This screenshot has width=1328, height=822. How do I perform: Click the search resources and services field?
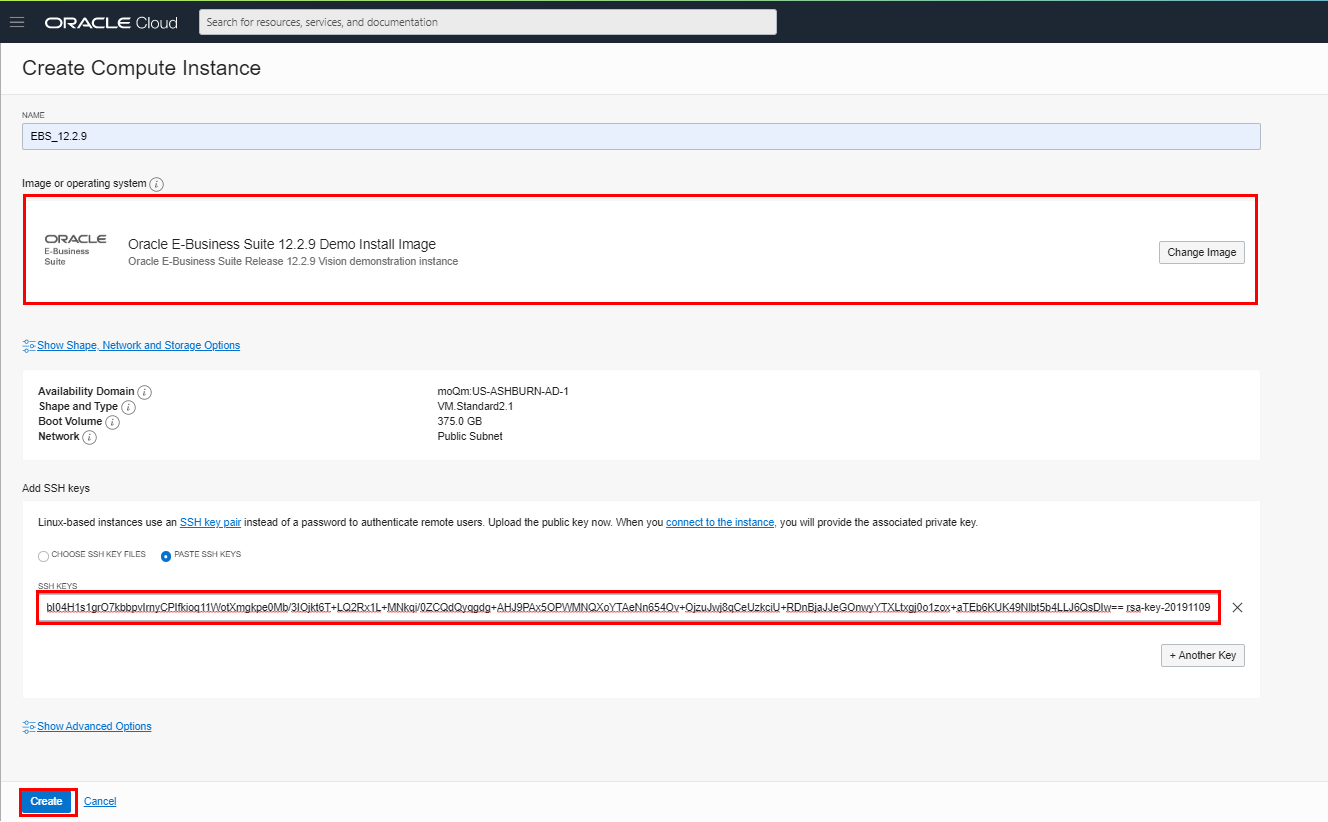(488, 22)
